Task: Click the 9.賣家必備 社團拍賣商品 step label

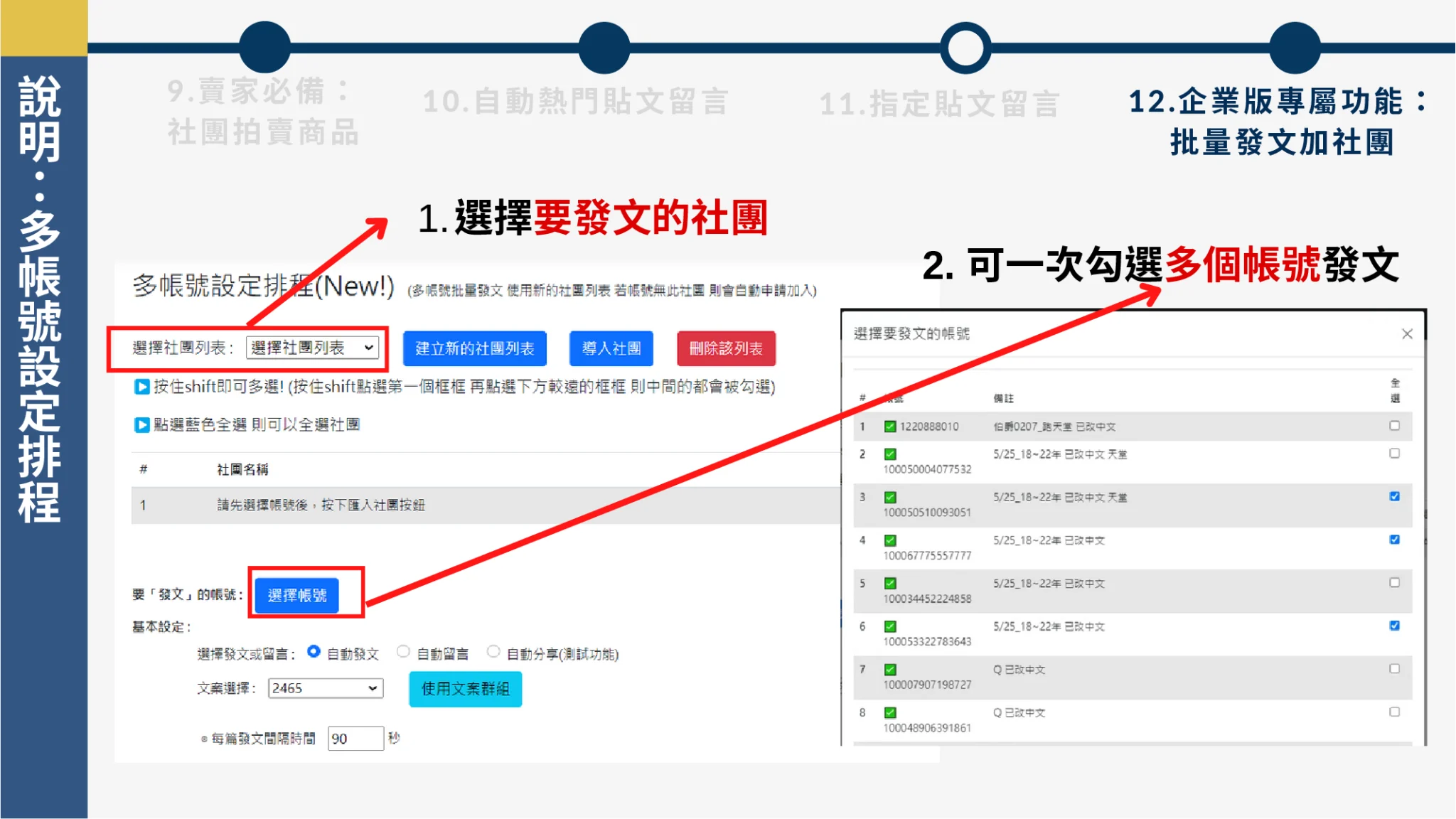Action: [x=262, y=112]
